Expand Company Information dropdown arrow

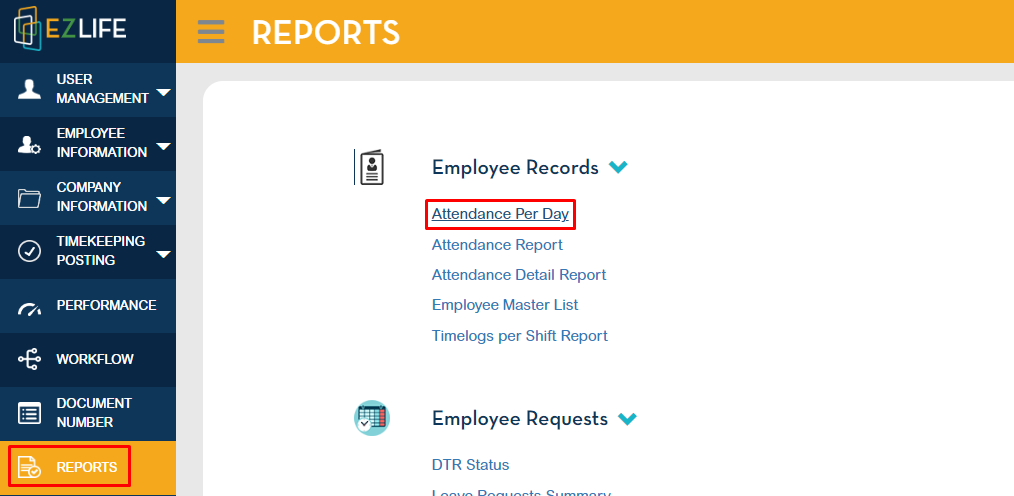[164, 200]
